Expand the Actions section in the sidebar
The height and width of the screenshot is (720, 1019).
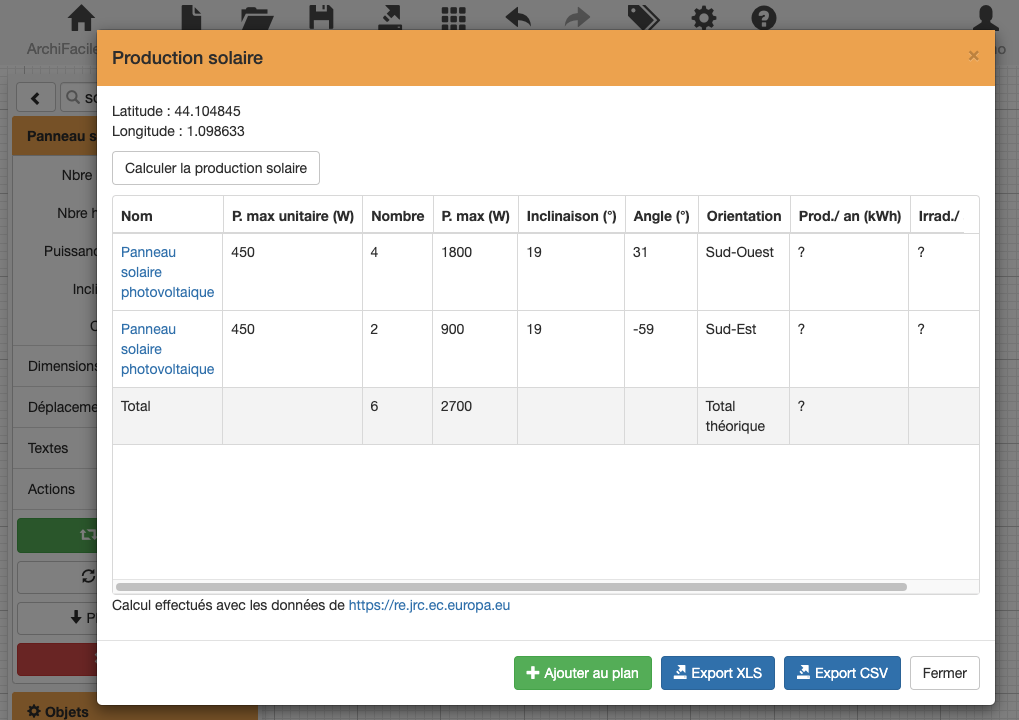click(51, 489)
